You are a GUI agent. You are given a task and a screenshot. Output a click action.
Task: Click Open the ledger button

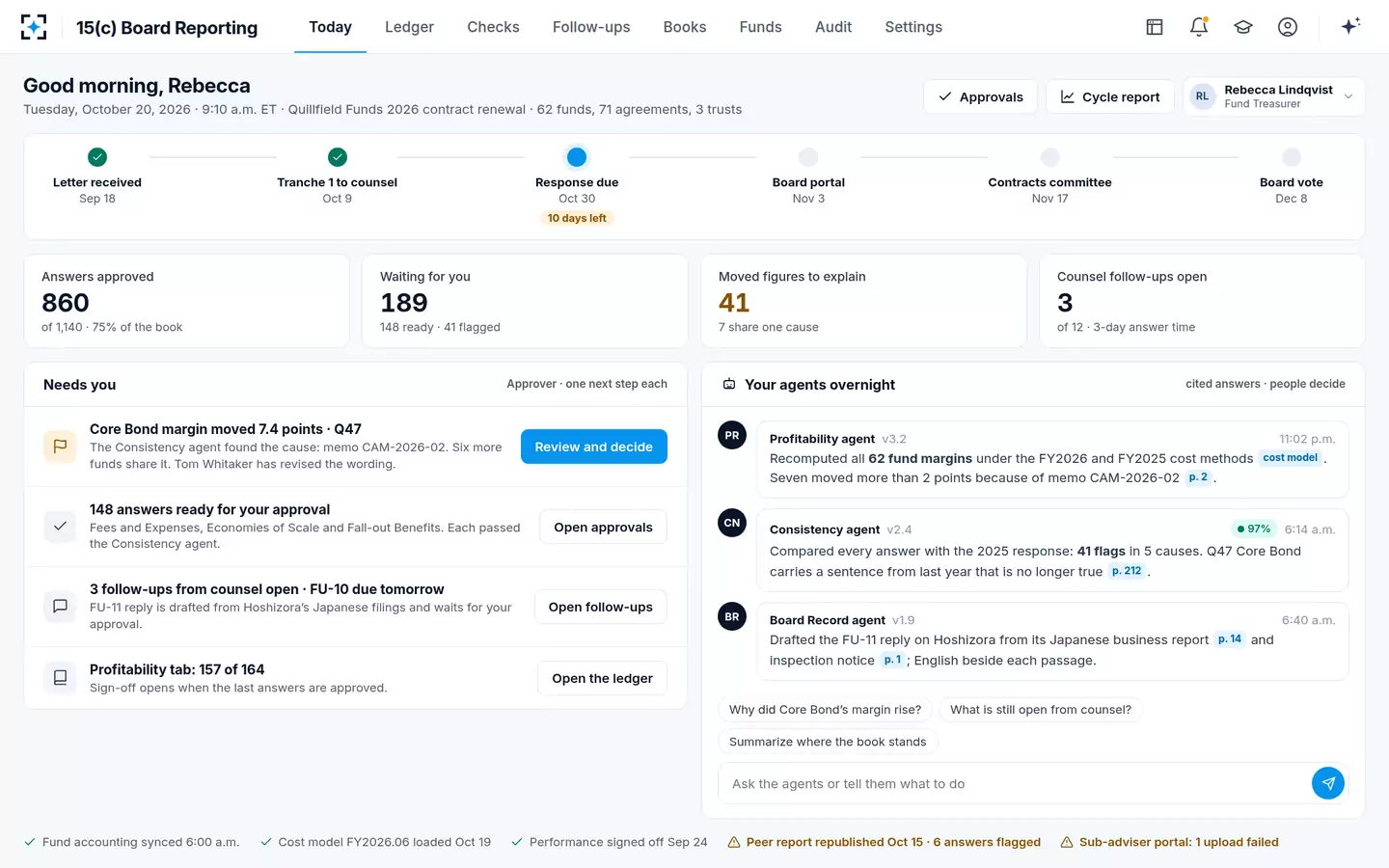tap(602, 678)
